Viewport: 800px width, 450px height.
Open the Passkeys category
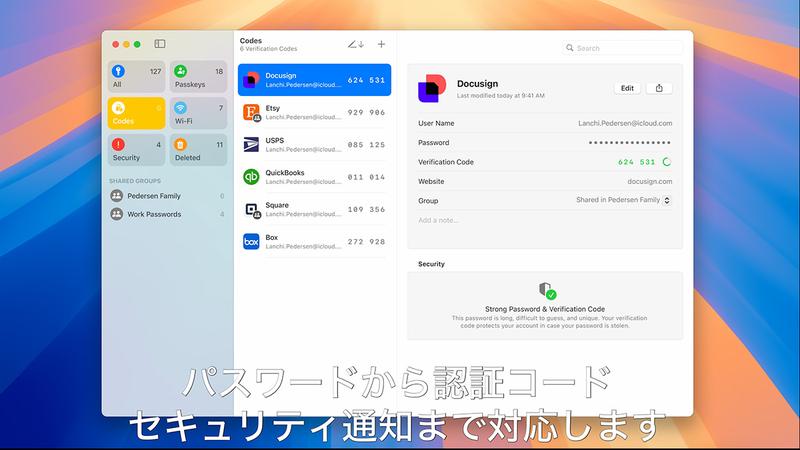click(x=198, y=77)
